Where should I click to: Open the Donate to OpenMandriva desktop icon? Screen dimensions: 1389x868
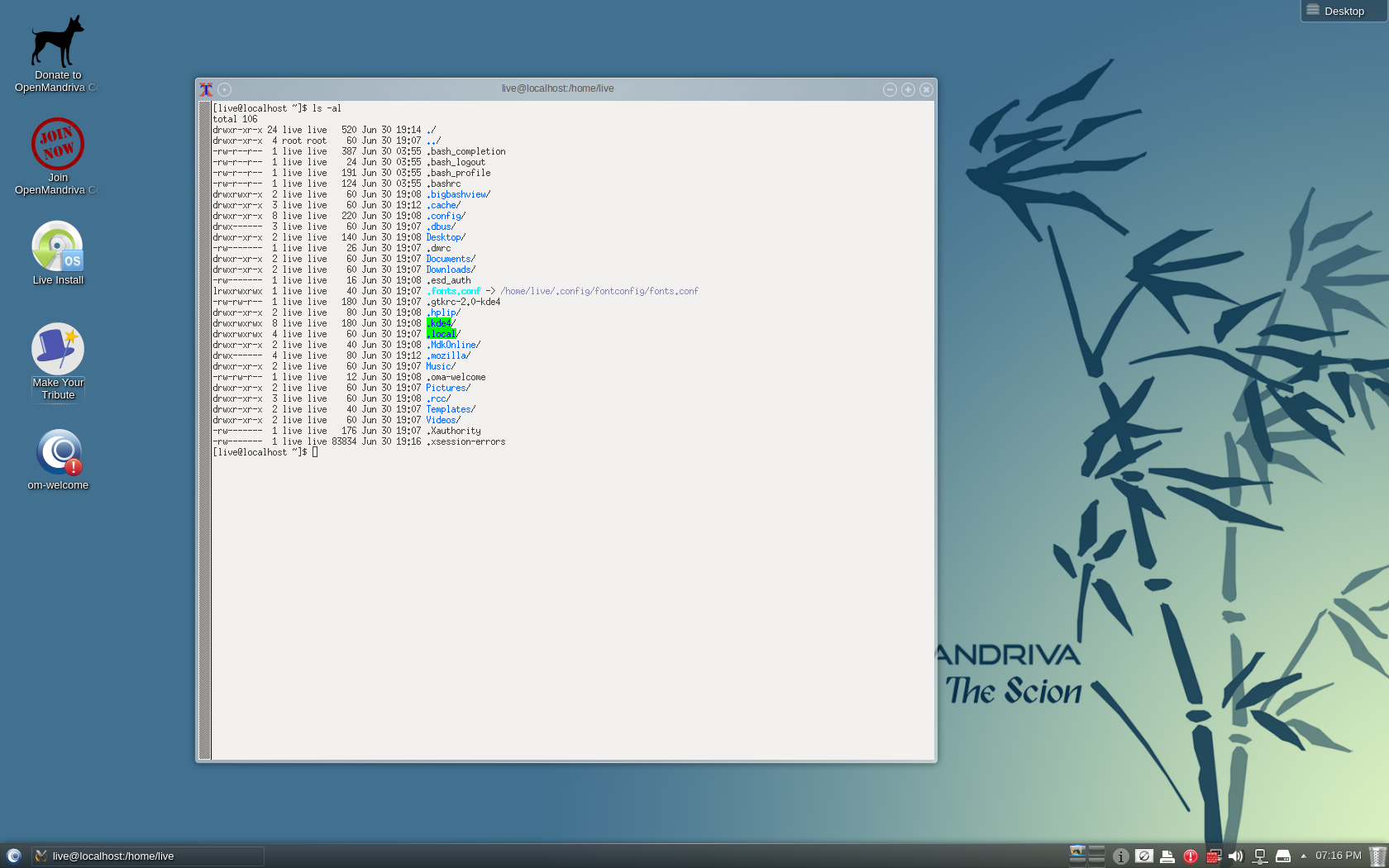tap(57, 54)
